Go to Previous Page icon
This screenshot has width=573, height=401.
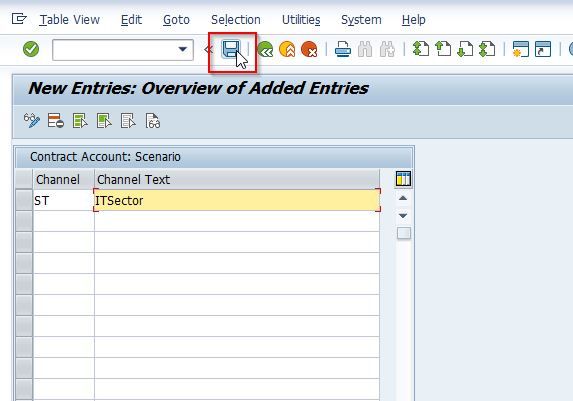click(x=443, y=49)
